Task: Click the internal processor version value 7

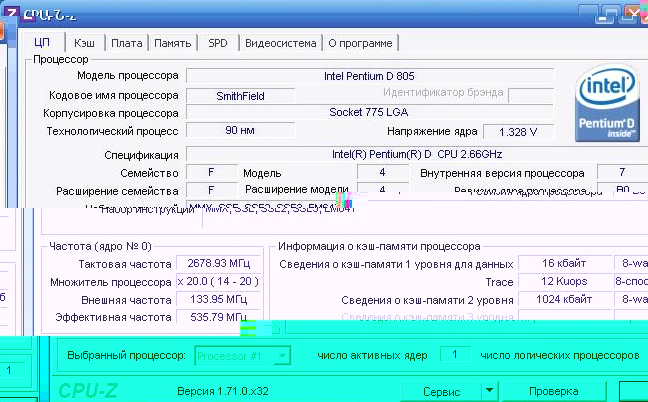Action: click(622, 172)
